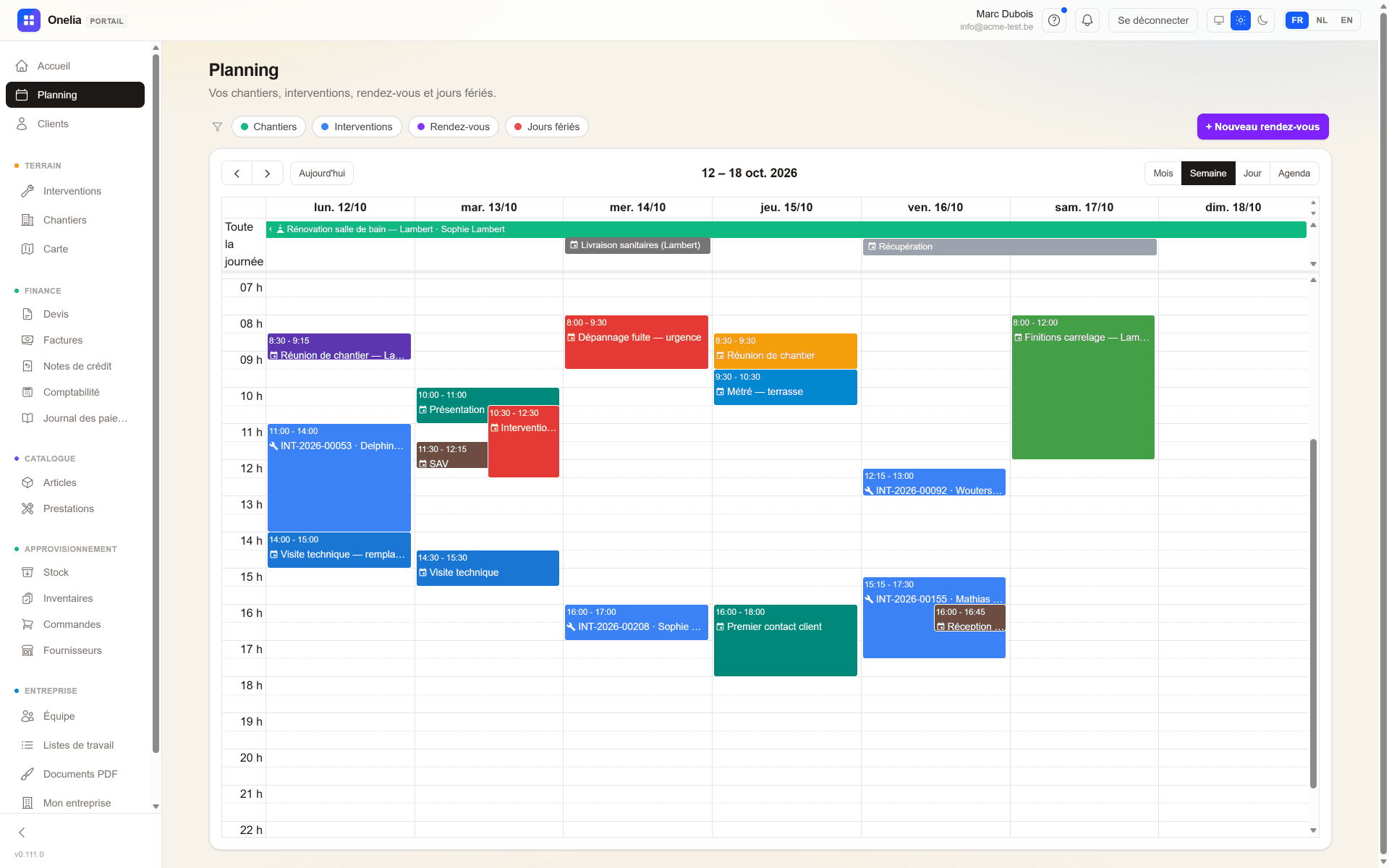The image size is (1389, 868).
Task: Switch to Mois view tab
Action: [x=1163, y=174]
